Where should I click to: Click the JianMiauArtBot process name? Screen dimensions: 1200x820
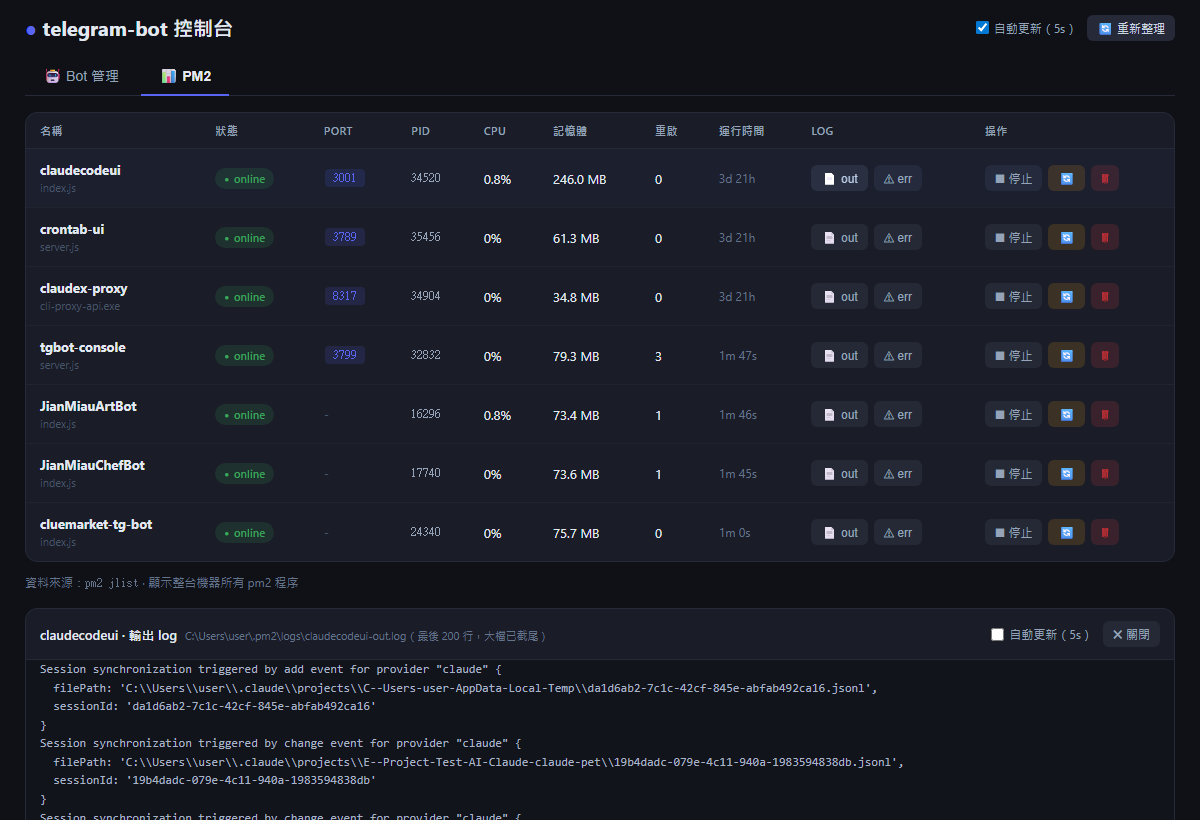88,406
